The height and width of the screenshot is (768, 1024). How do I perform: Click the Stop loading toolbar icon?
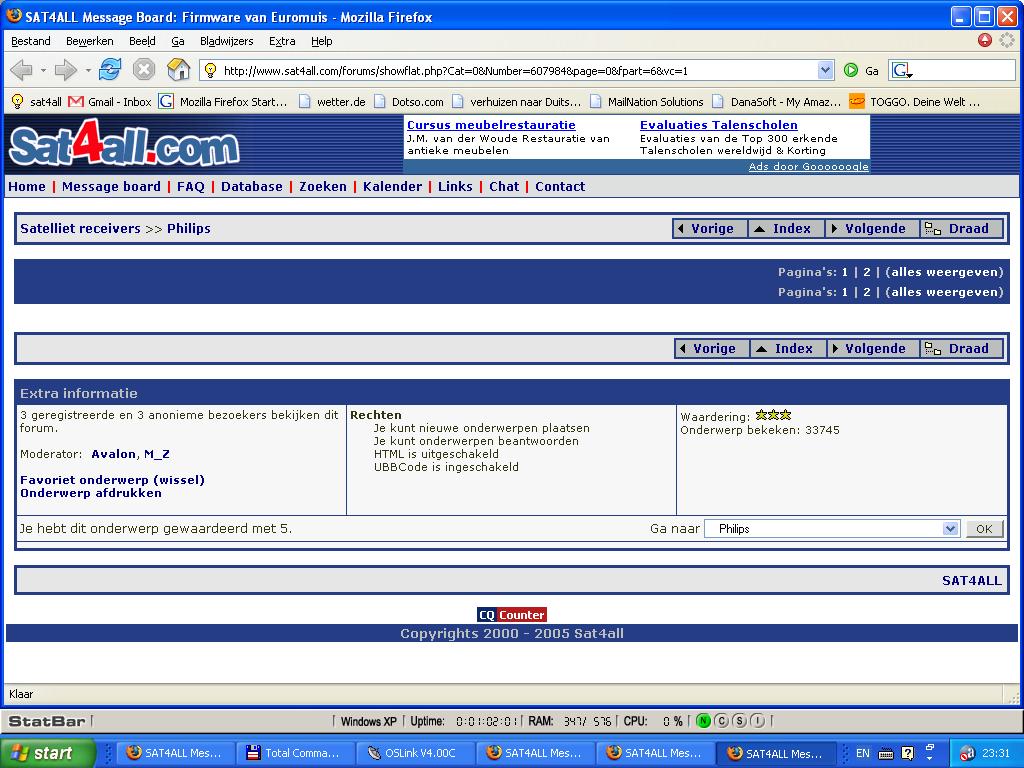144,70
